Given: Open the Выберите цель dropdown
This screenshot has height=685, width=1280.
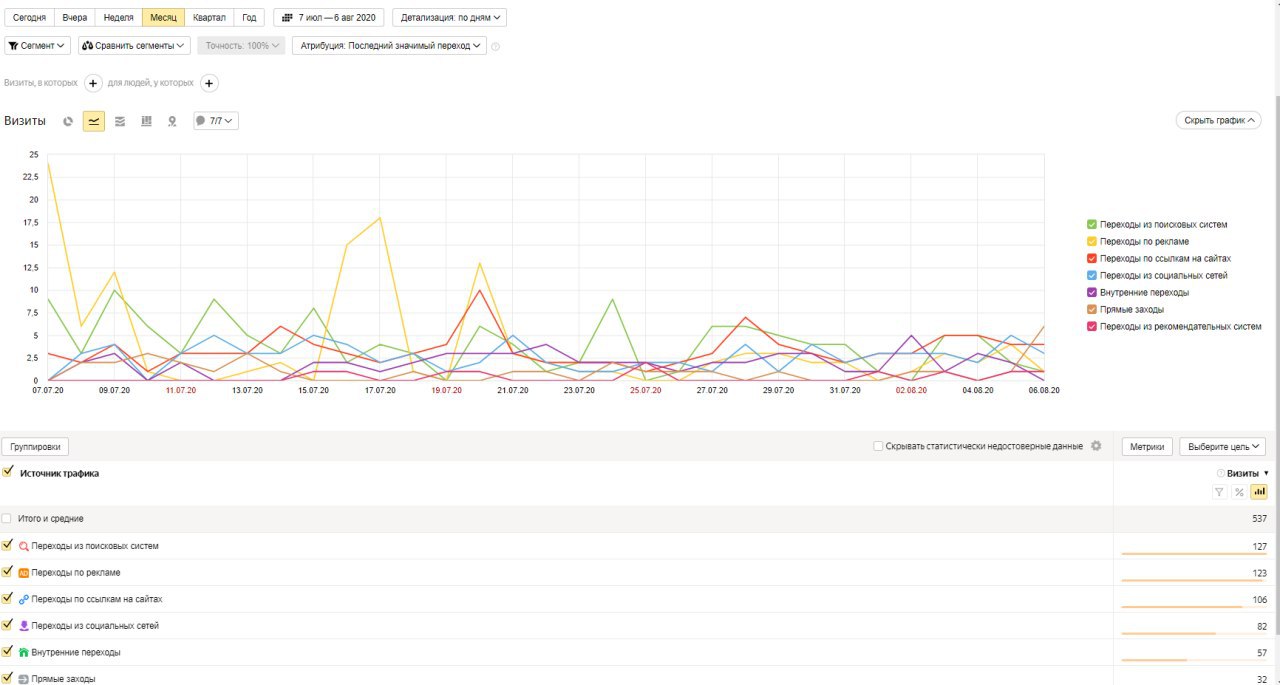Looking at the screenshot, I should tap(1222, 447).
